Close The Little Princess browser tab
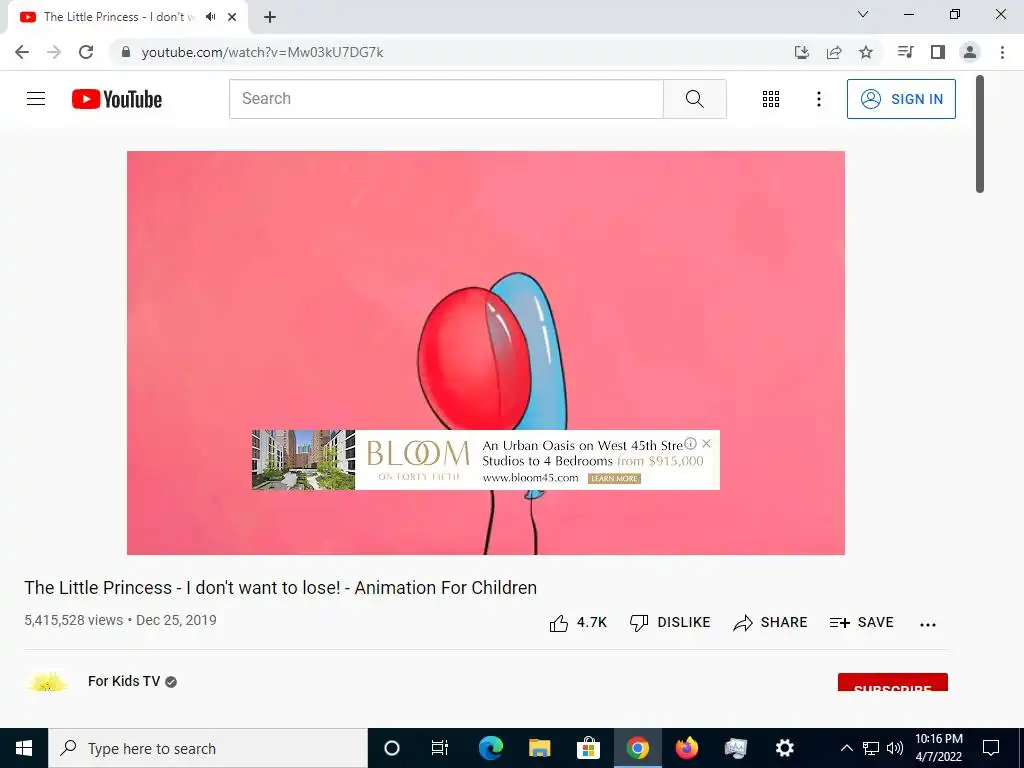 232,17
